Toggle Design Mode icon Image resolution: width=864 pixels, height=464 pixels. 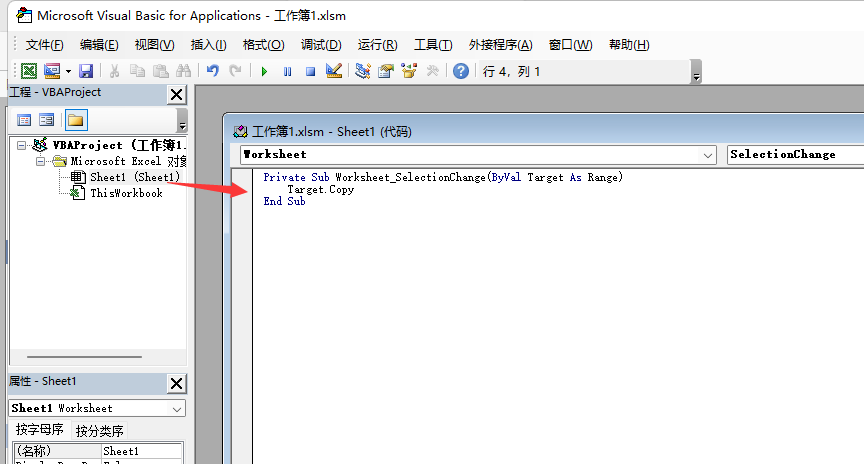334,71
